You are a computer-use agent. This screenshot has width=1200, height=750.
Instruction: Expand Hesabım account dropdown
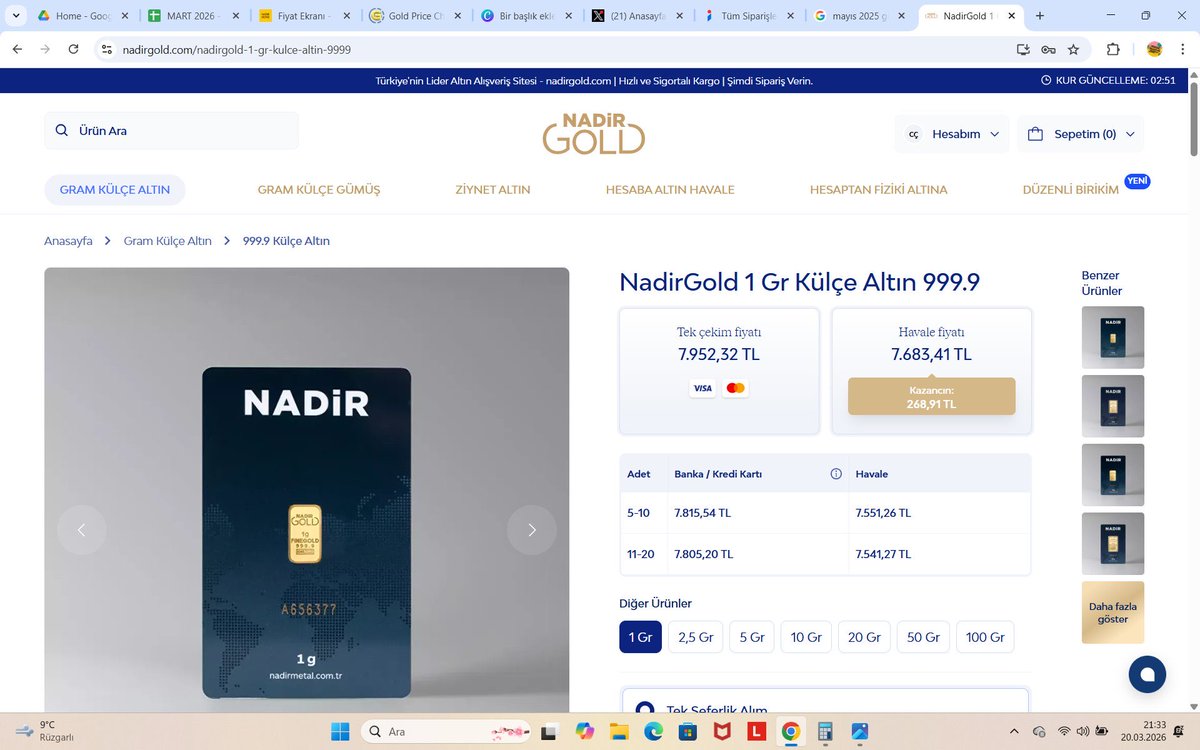click(952, 134)
